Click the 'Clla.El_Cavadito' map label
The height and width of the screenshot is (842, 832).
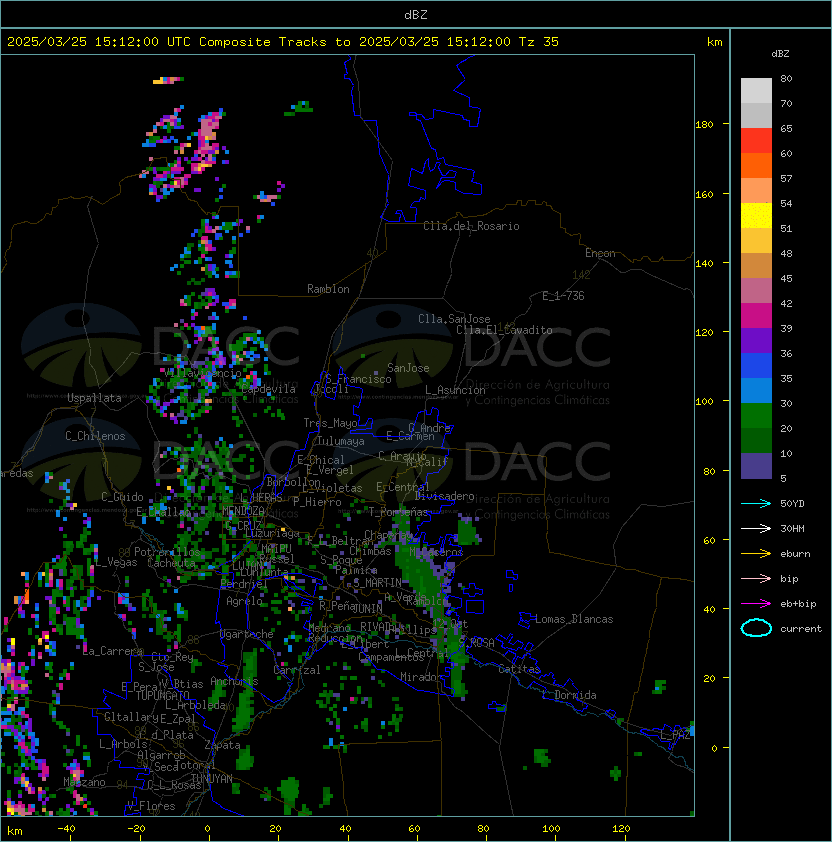point(504,330)
